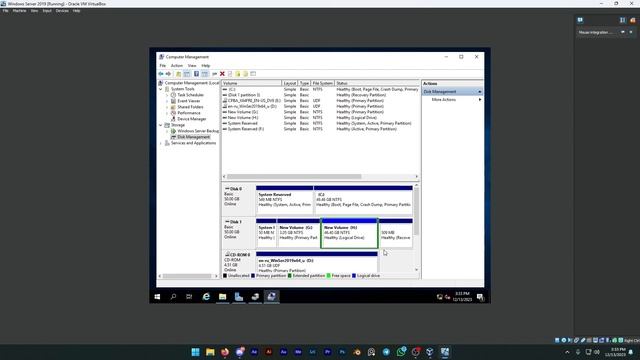
Task: Sort by the Volume column header
Action: (x=251, y=83)
